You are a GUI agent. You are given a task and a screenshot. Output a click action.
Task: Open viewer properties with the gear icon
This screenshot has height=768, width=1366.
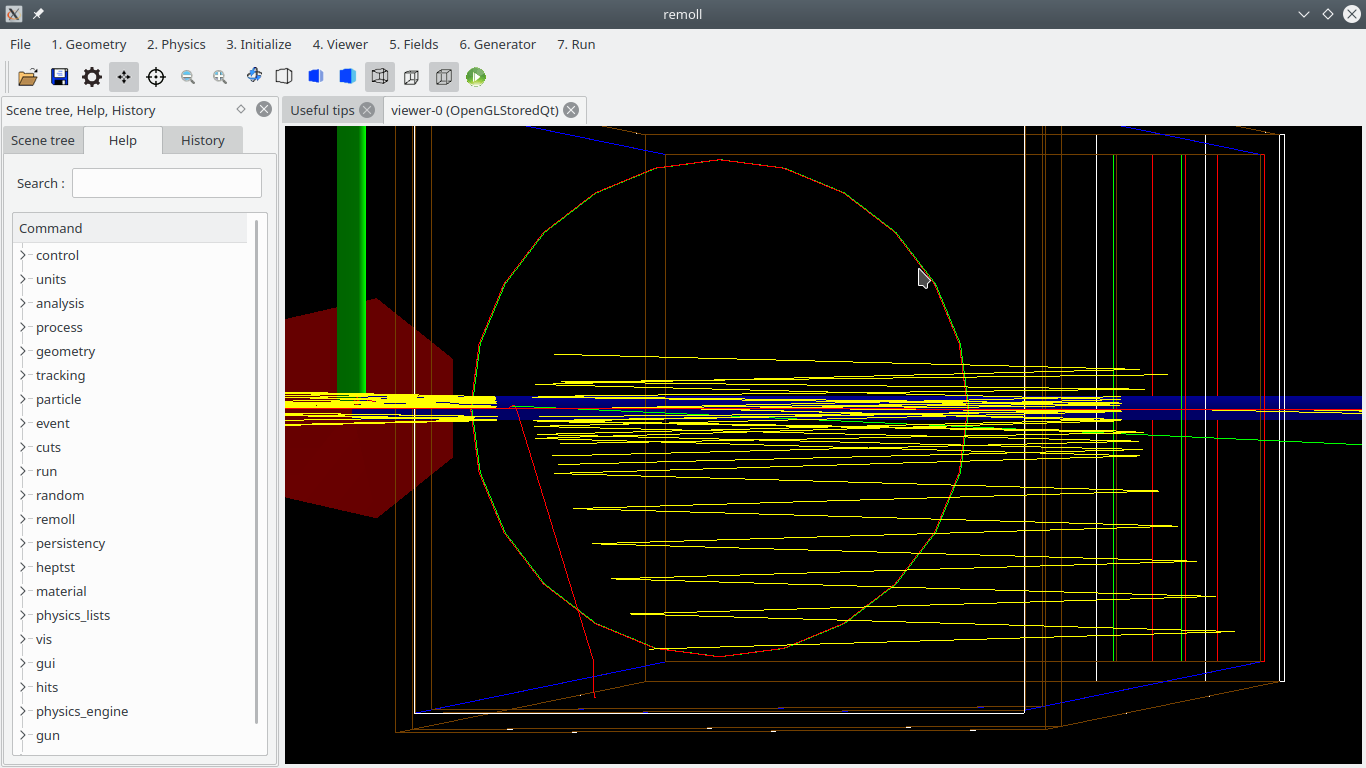click(x=92, y=77)
